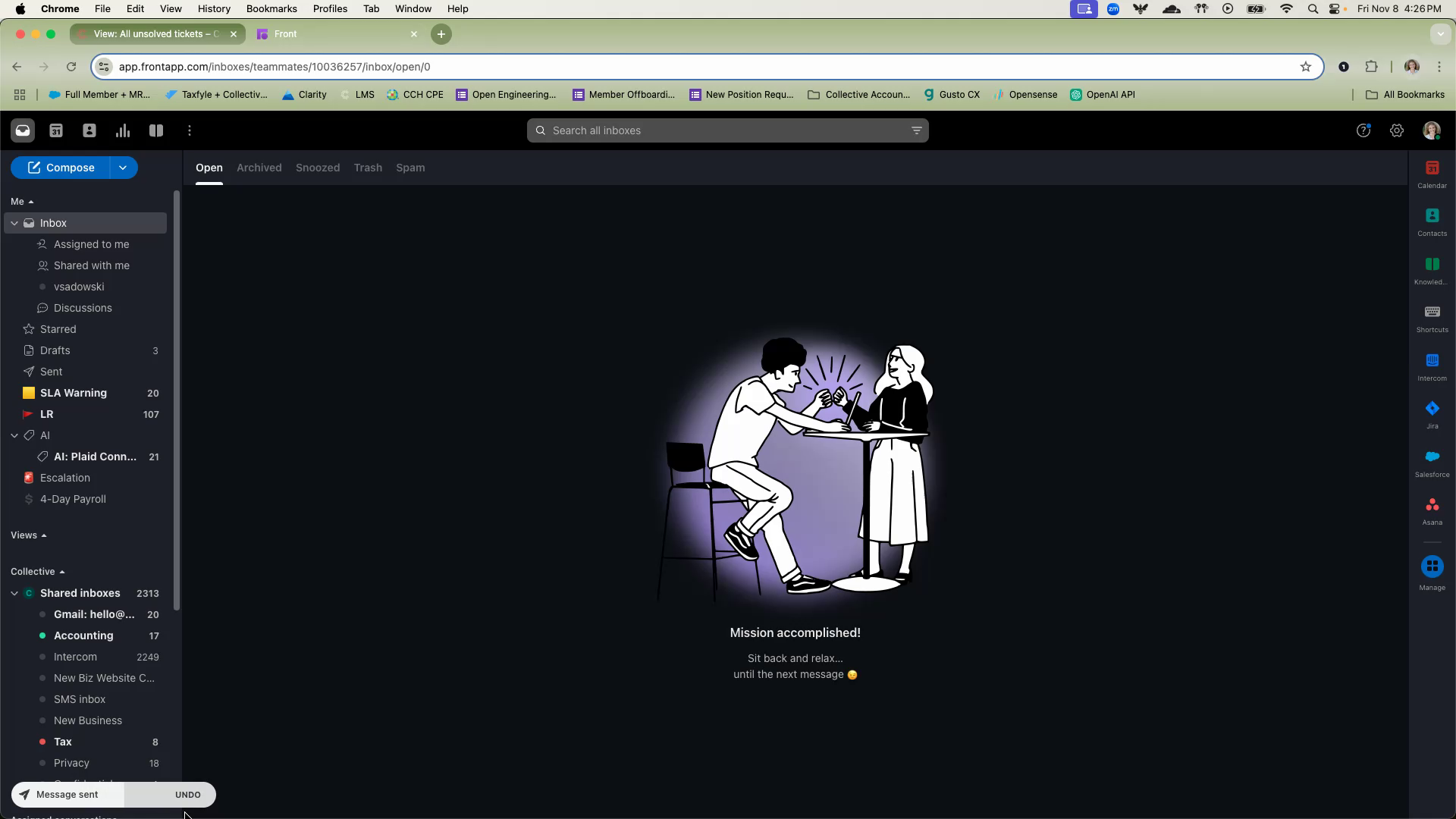The width and height of the screenshot is (1456, 819).
Task: Switch to the Snoozed tab
Action: pyautogui.click(x=317, y=168)
